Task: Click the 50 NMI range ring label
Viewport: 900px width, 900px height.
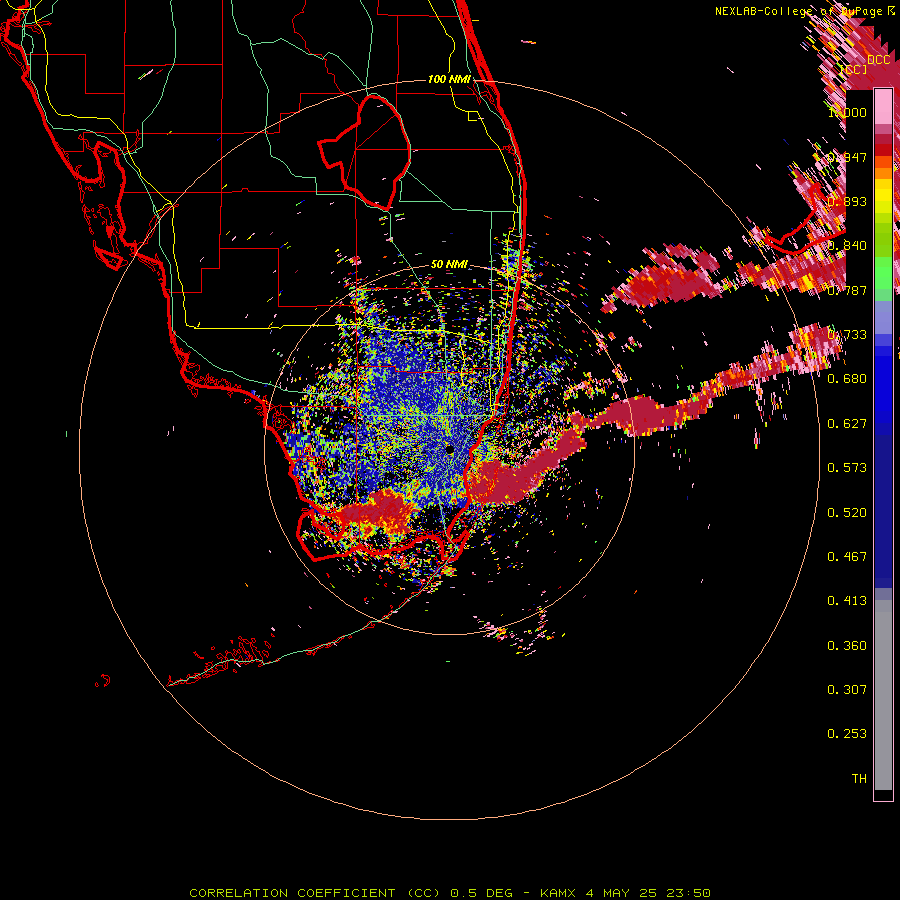Action: coord(449,264)
